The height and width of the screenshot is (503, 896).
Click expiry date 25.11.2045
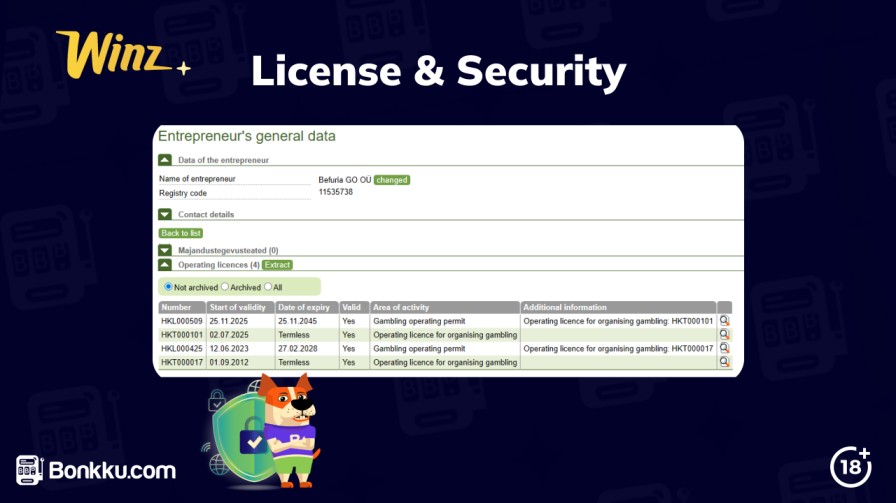pos(297,321)
